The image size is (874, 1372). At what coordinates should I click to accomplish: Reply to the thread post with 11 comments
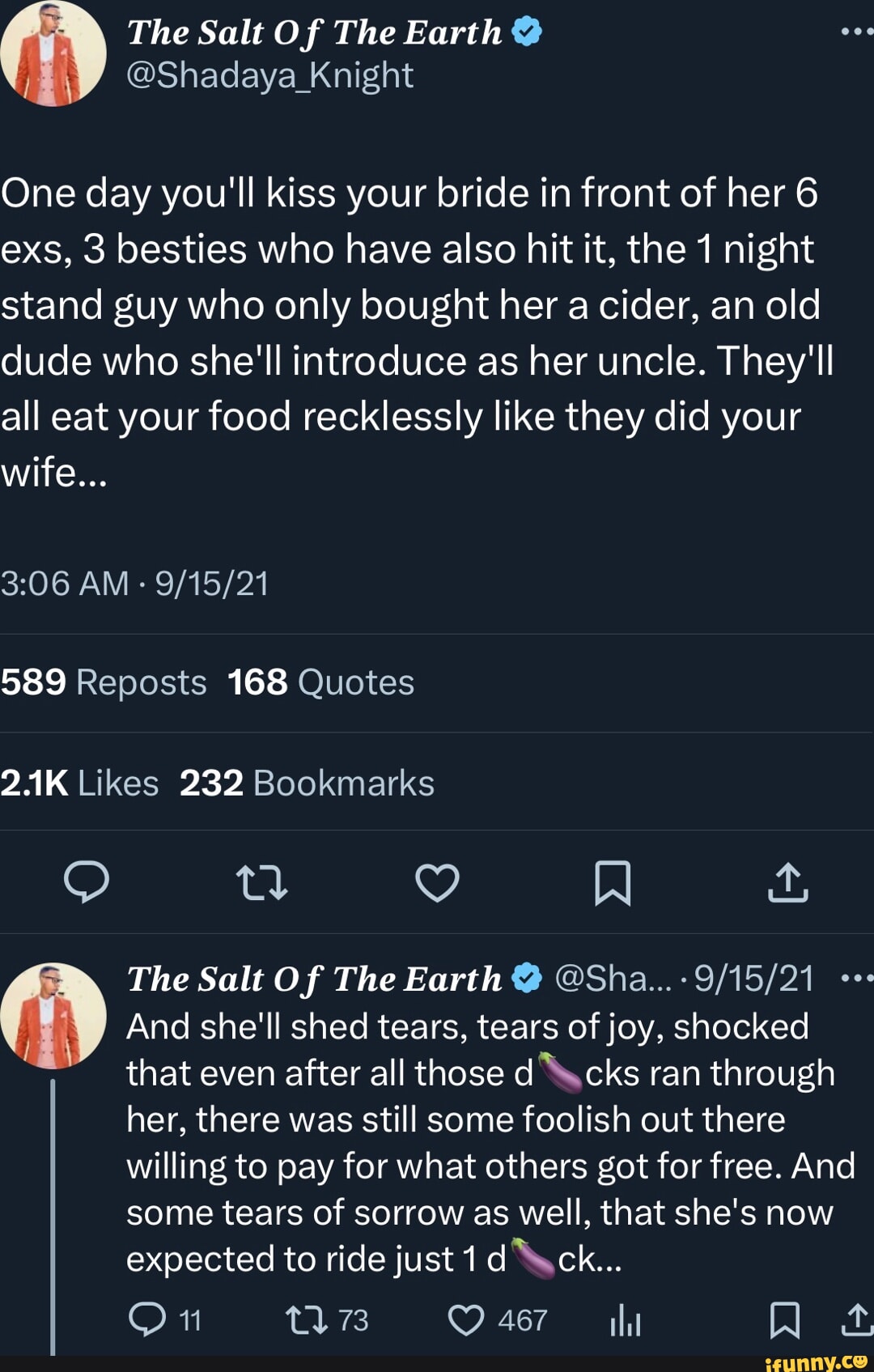[147, 1320]
